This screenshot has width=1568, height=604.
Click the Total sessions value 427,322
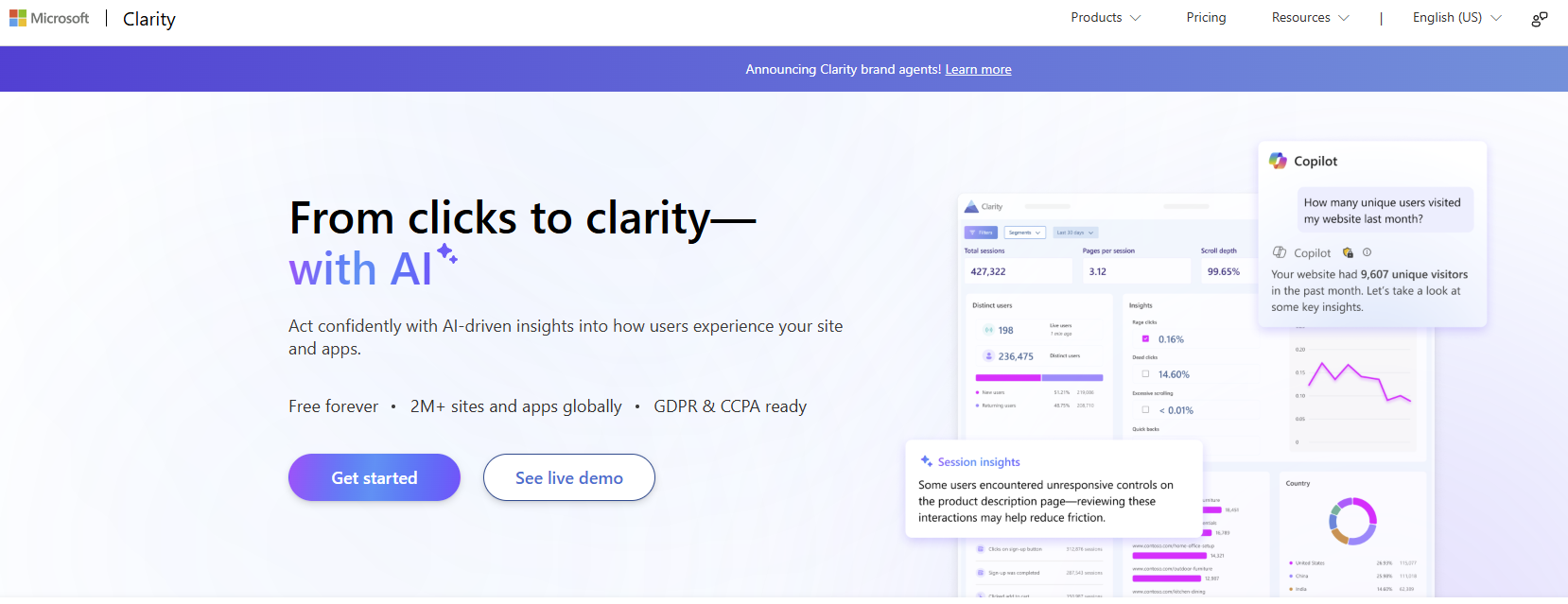click(988, 271)
